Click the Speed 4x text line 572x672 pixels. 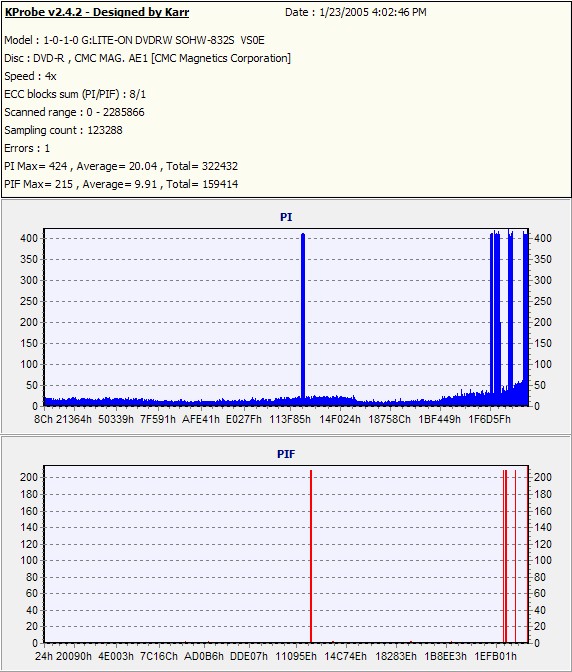point(30,76)
